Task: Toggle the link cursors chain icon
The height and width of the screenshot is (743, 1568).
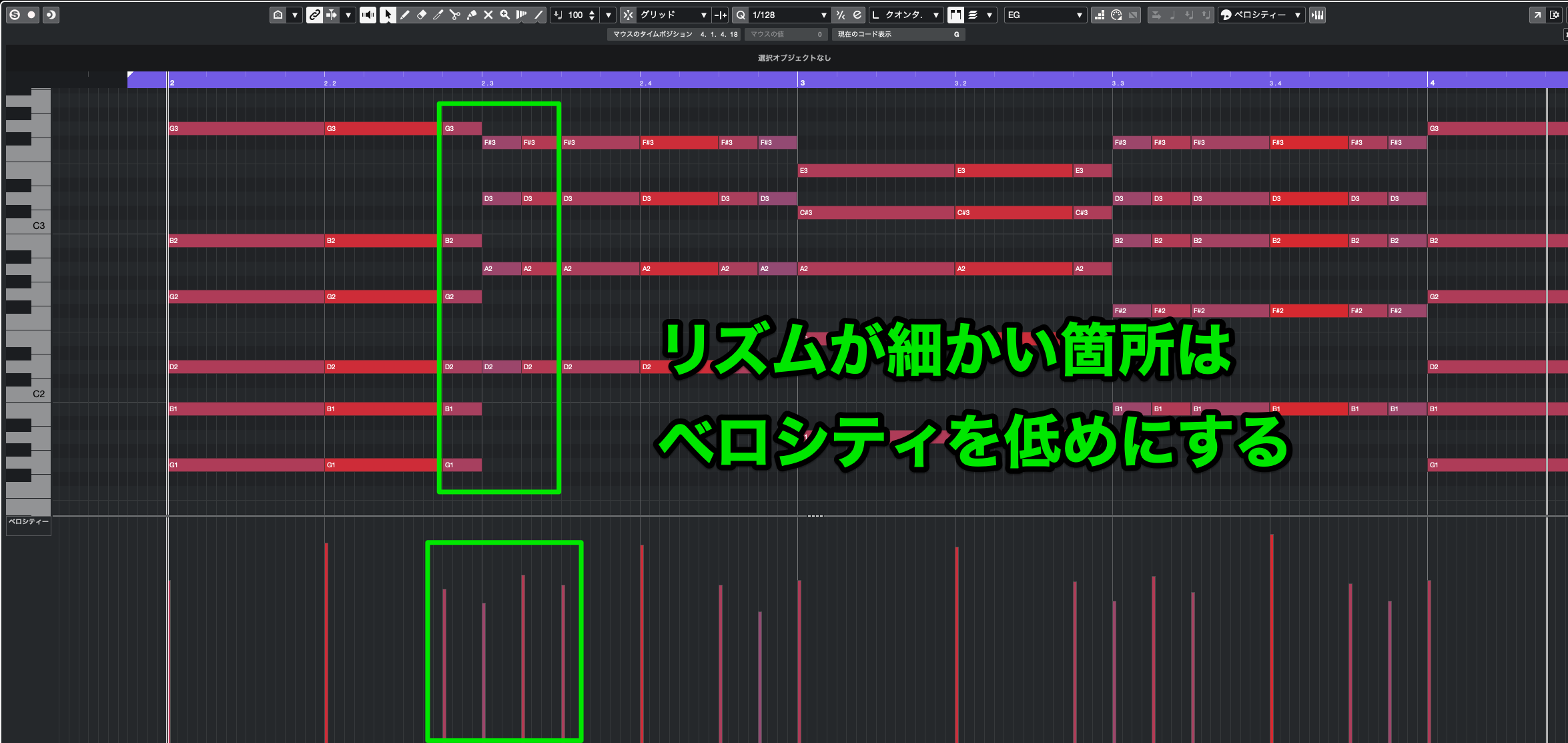Action: (x=314, y=15)
